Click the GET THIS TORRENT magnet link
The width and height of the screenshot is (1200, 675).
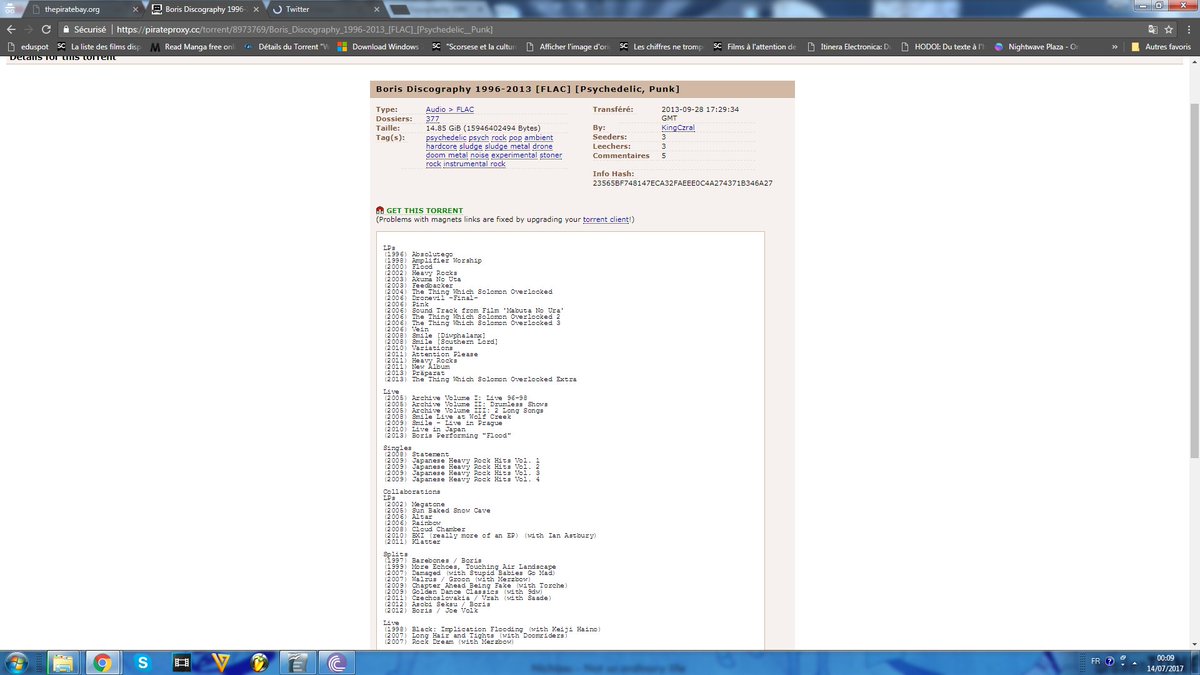pos(424,211)
